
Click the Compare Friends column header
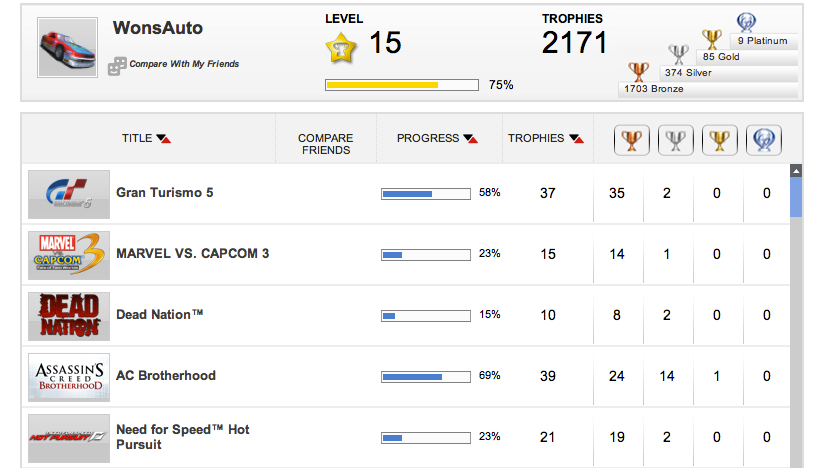tap(326, 144)
